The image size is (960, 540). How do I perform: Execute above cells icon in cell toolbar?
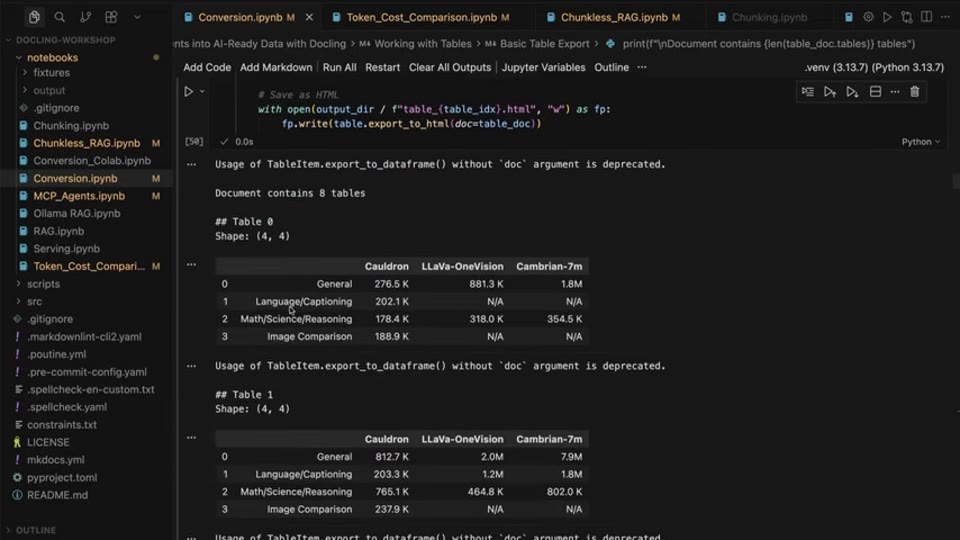(830, 92)
